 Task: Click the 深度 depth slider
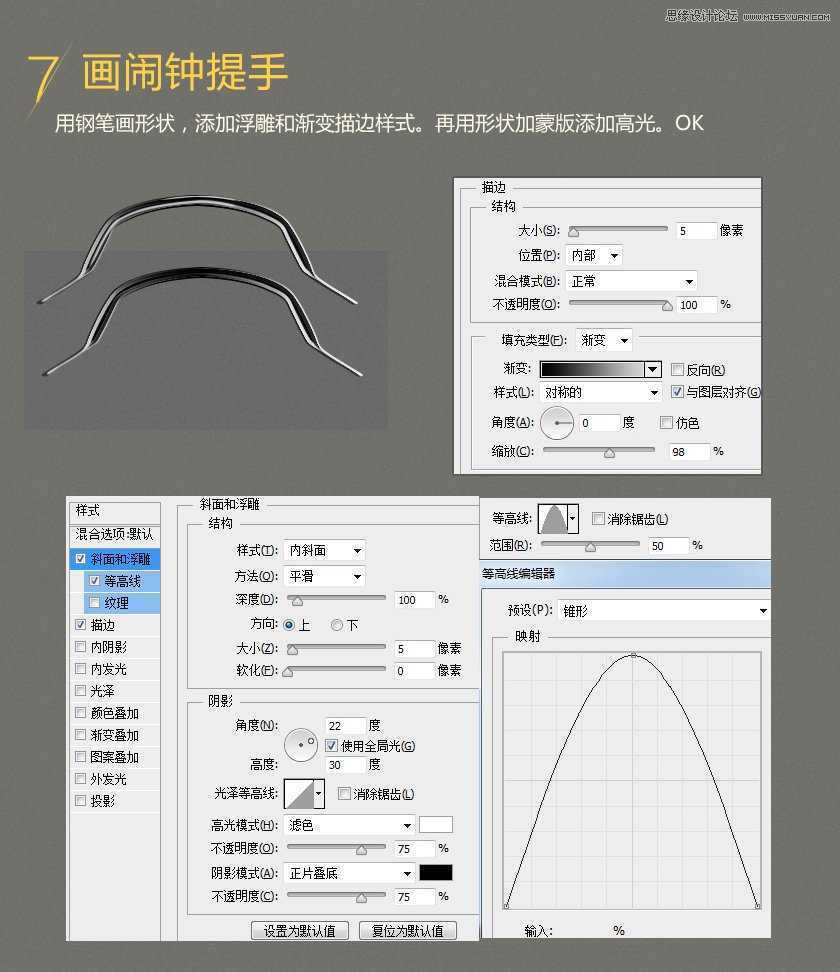coord(337,599)
